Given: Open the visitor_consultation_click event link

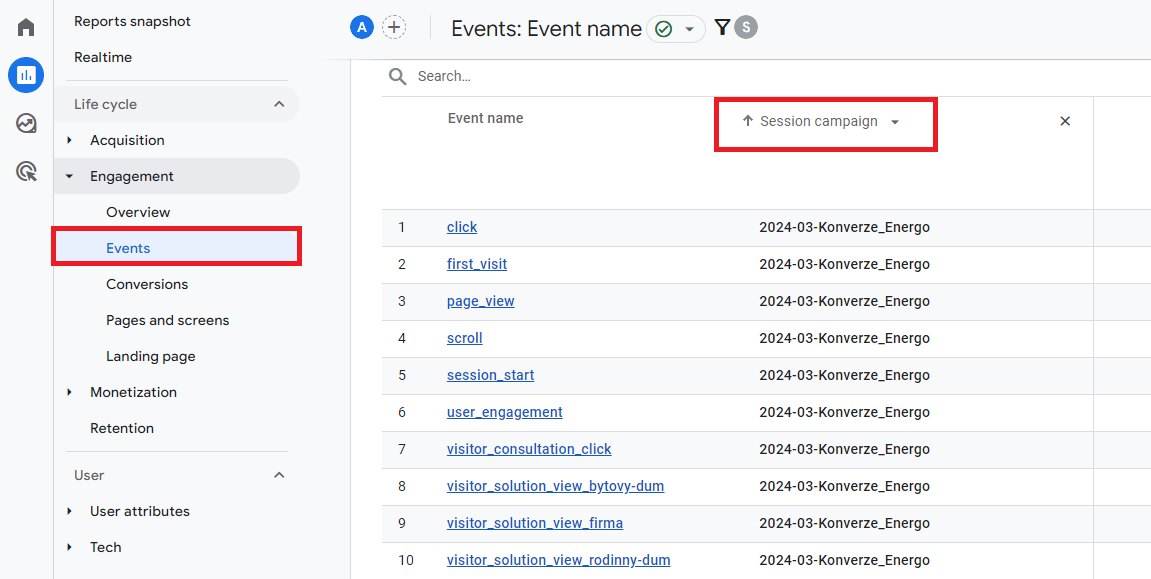Looking at the screenshot, I should point(529,449).
